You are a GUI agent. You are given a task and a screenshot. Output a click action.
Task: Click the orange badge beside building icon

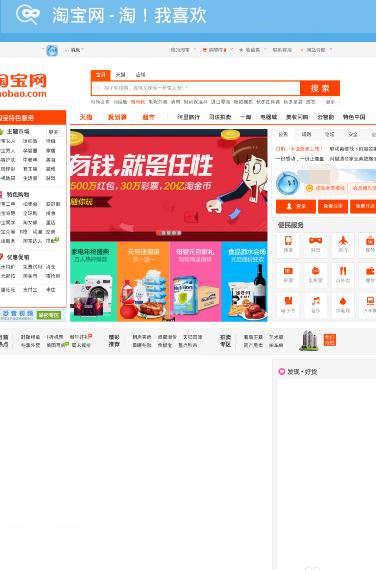329,340
